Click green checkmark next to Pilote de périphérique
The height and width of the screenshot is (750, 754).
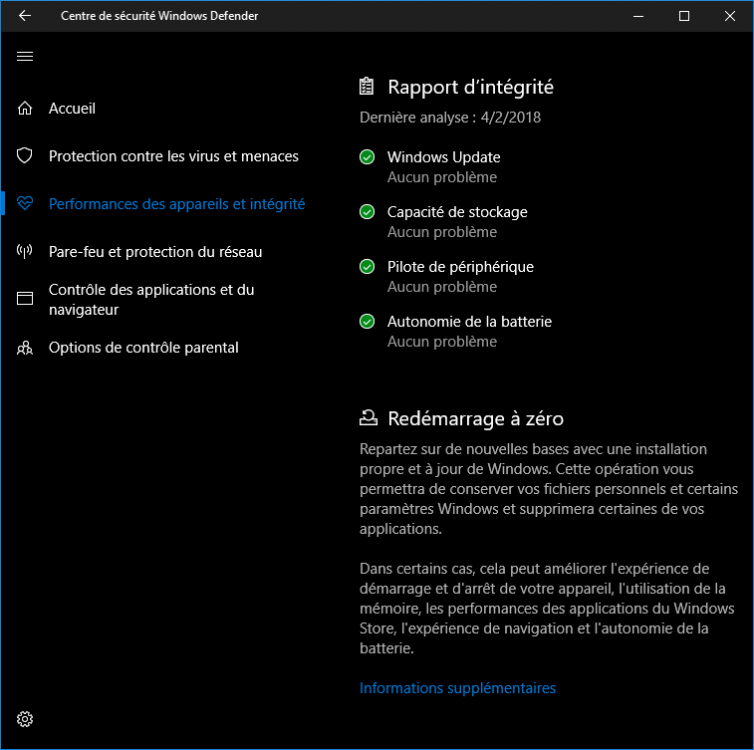point(367,266)
